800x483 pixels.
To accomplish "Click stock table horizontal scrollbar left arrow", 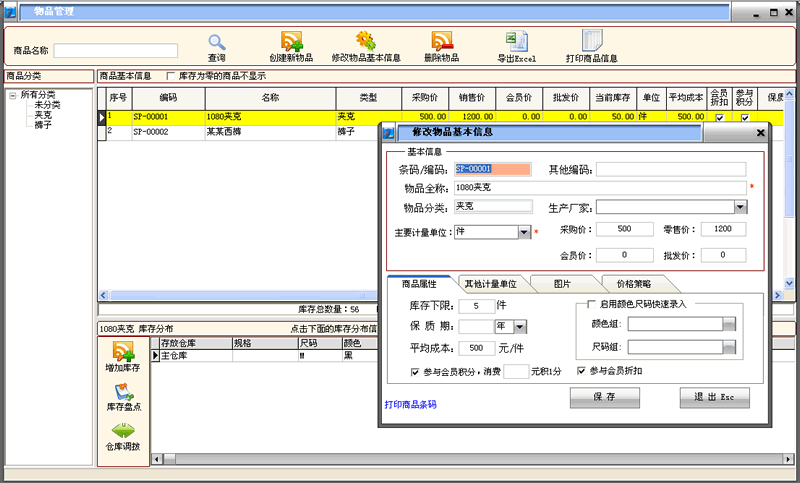I will point(157,459).
